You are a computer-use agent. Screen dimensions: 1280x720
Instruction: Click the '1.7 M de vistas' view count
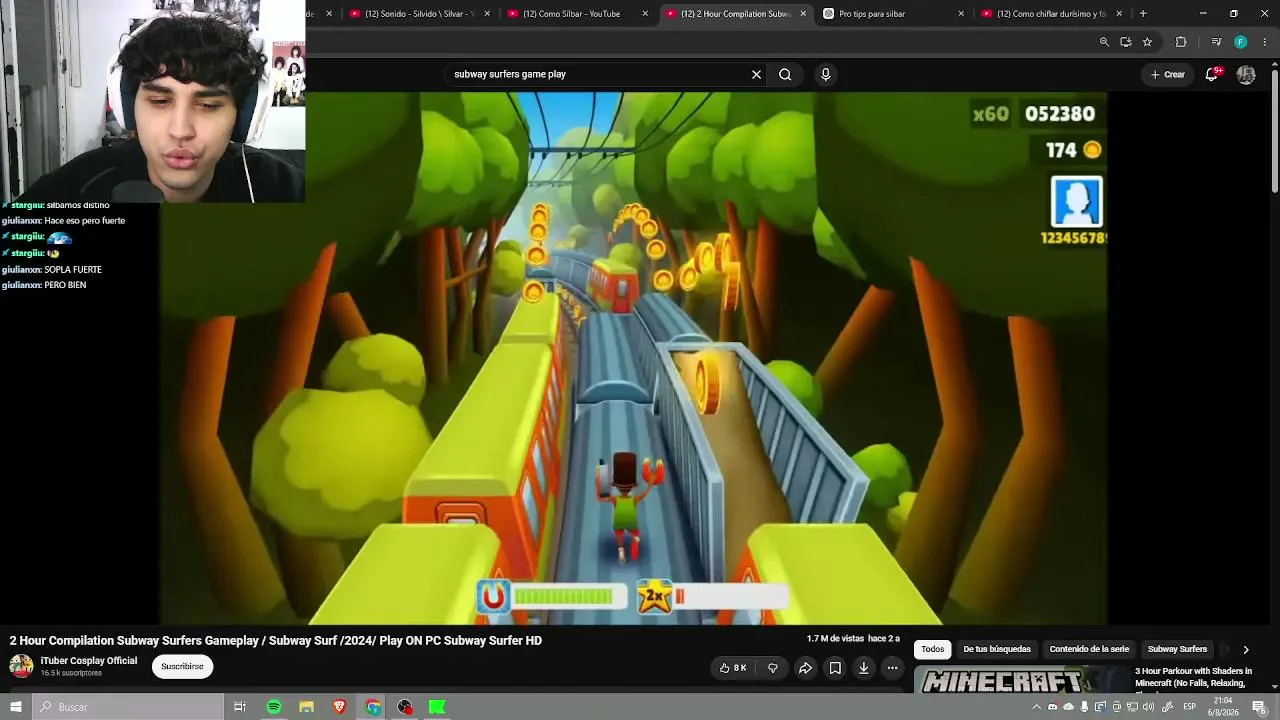[x=835, y=639]
